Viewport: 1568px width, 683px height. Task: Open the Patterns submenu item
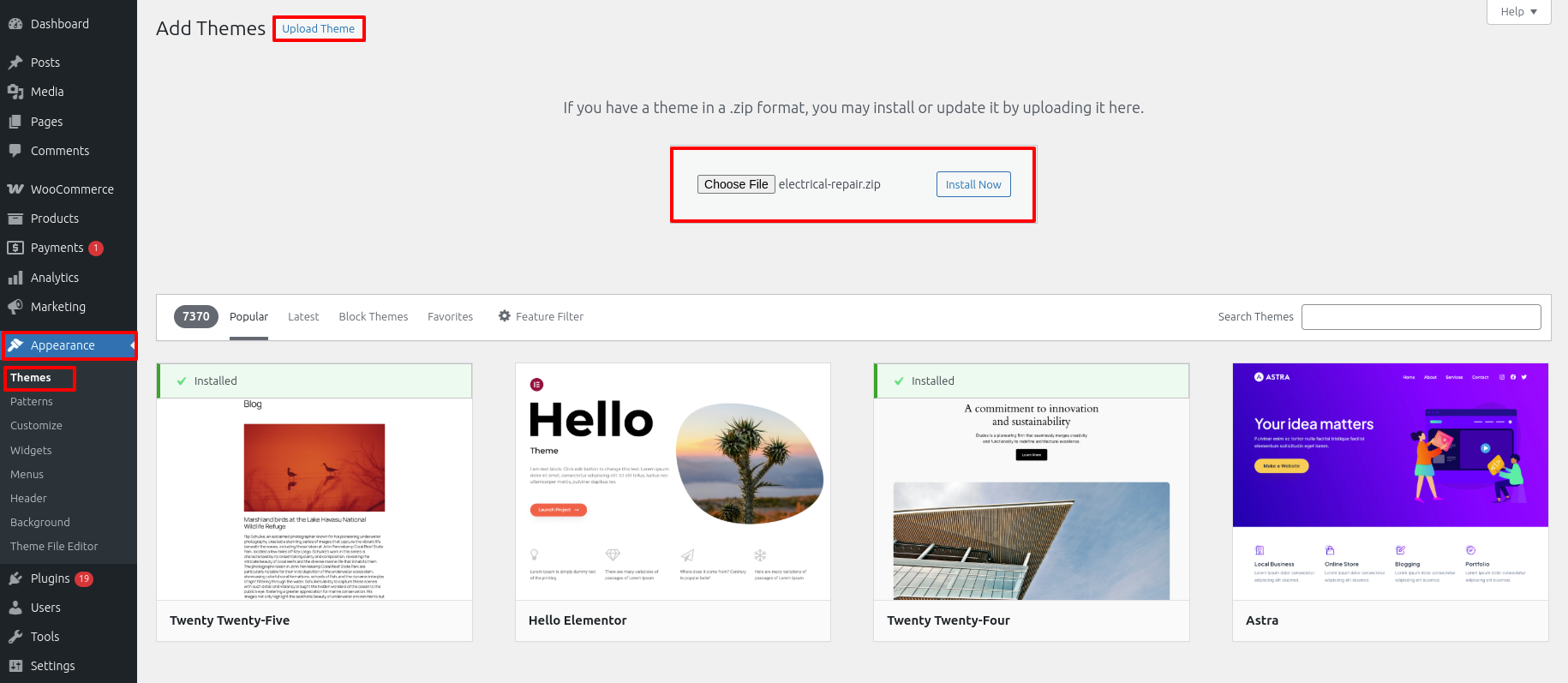32,402
